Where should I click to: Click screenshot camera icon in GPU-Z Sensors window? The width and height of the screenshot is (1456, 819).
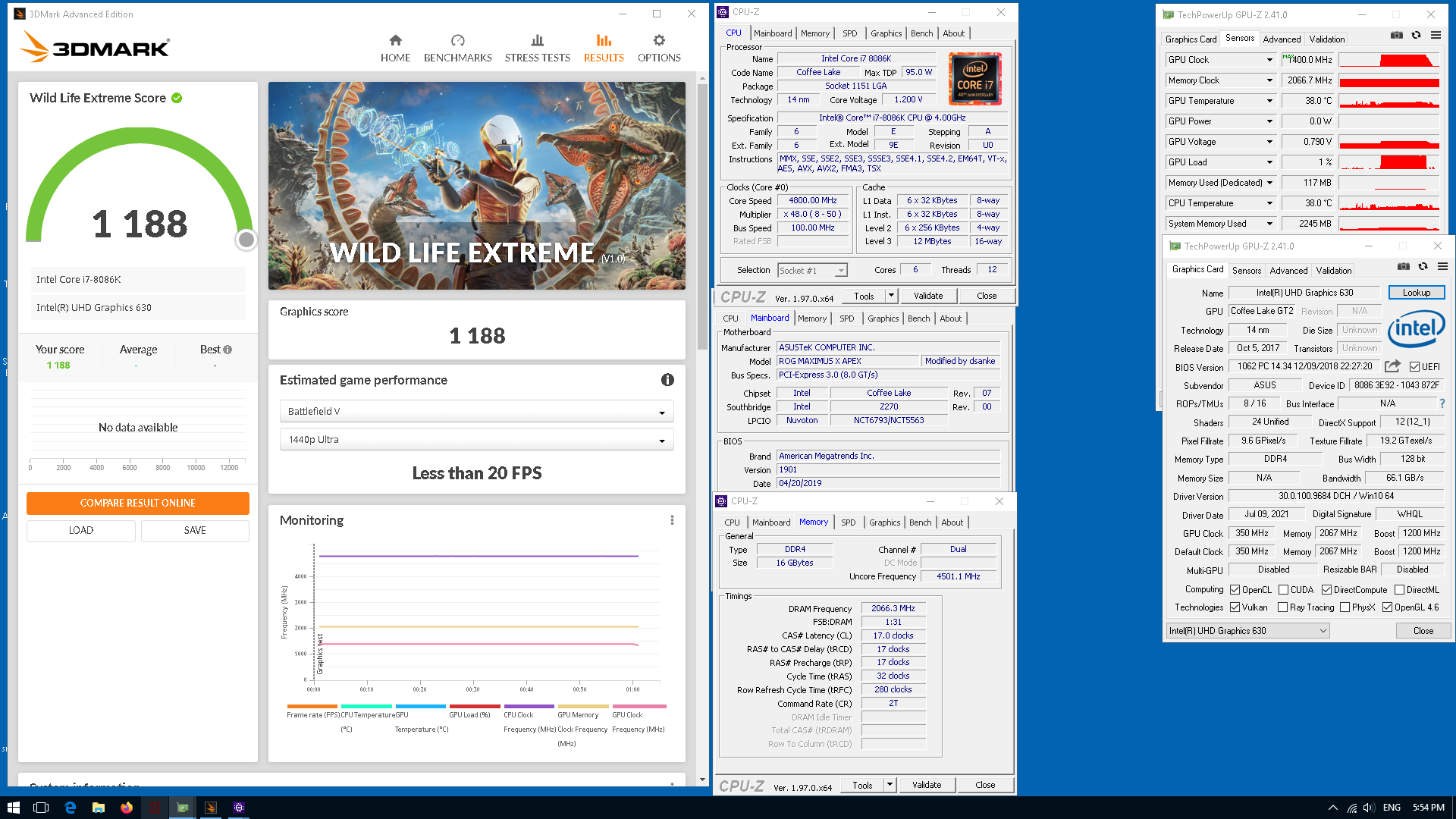[x=1397, y=36]
